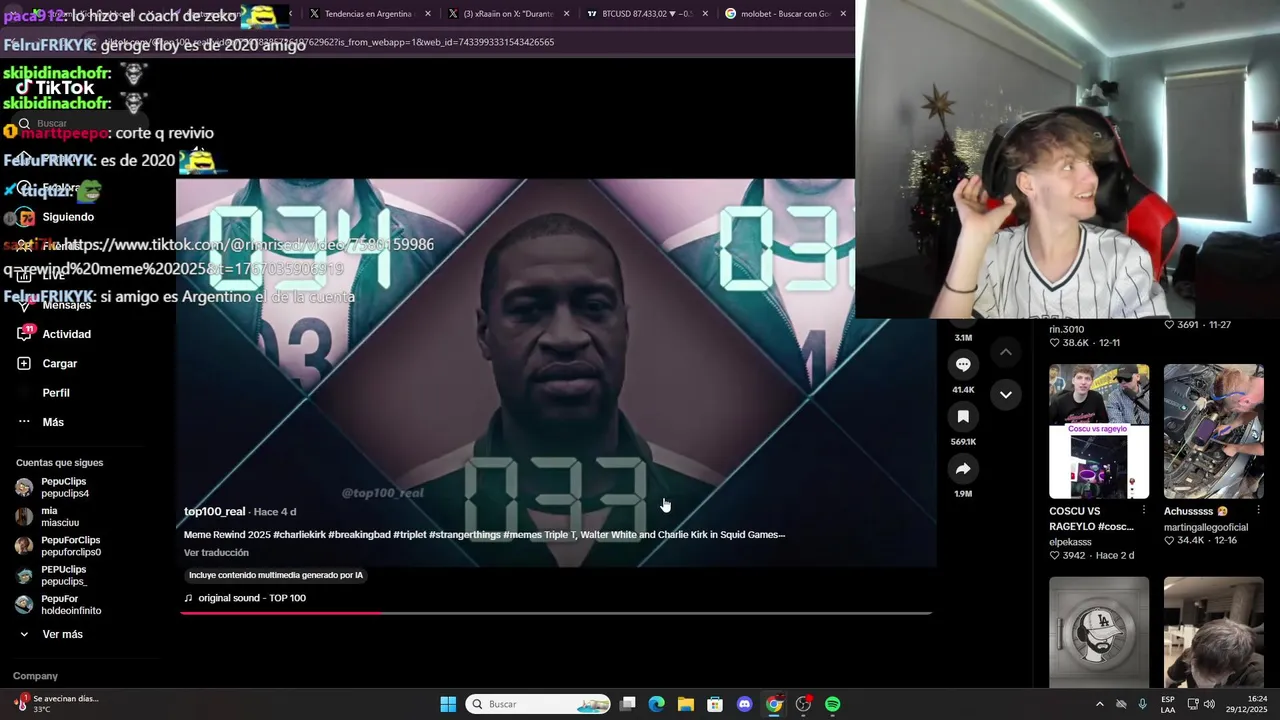The image size is (1280, 720).
Task: Expand the system tray hidden icons chevron
Action: [1100, 704]
